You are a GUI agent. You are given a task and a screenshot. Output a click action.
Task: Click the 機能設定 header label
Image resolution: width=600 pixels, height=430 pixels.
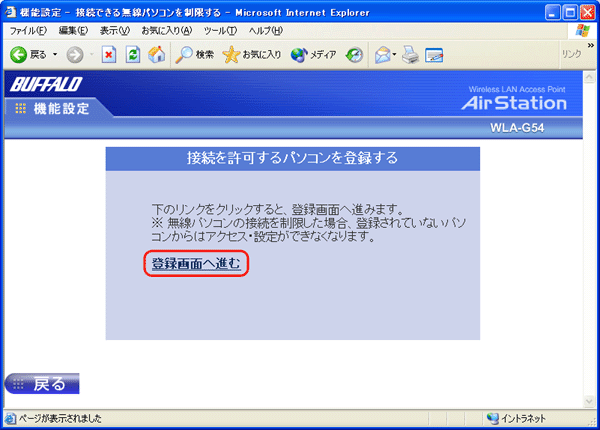[59, 108]
